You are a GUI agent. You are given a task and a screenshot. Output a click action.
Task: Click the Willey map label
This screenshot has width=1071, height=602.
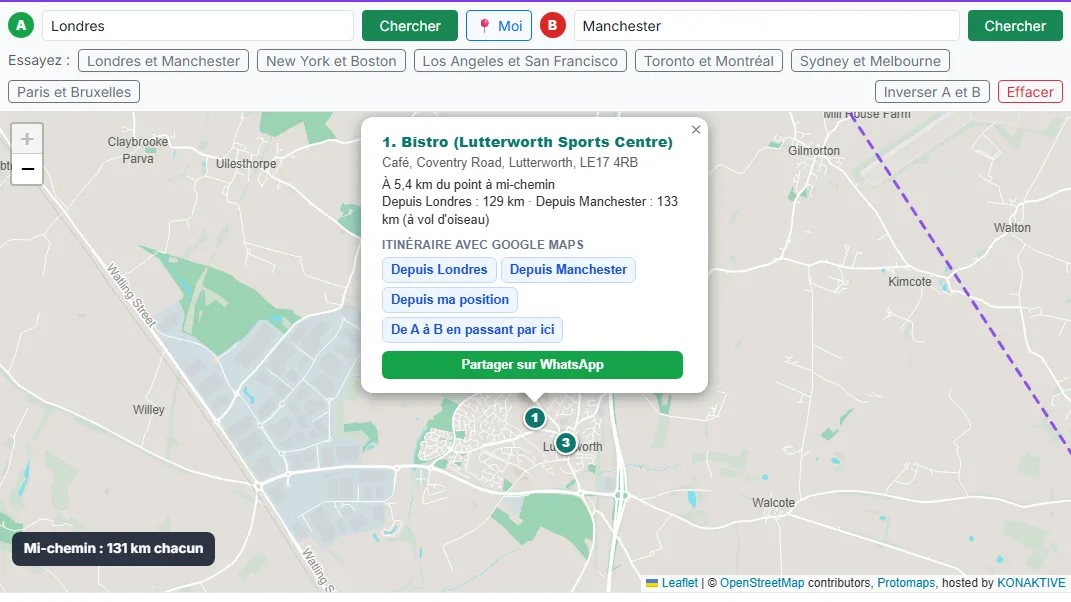click(148, 409)
